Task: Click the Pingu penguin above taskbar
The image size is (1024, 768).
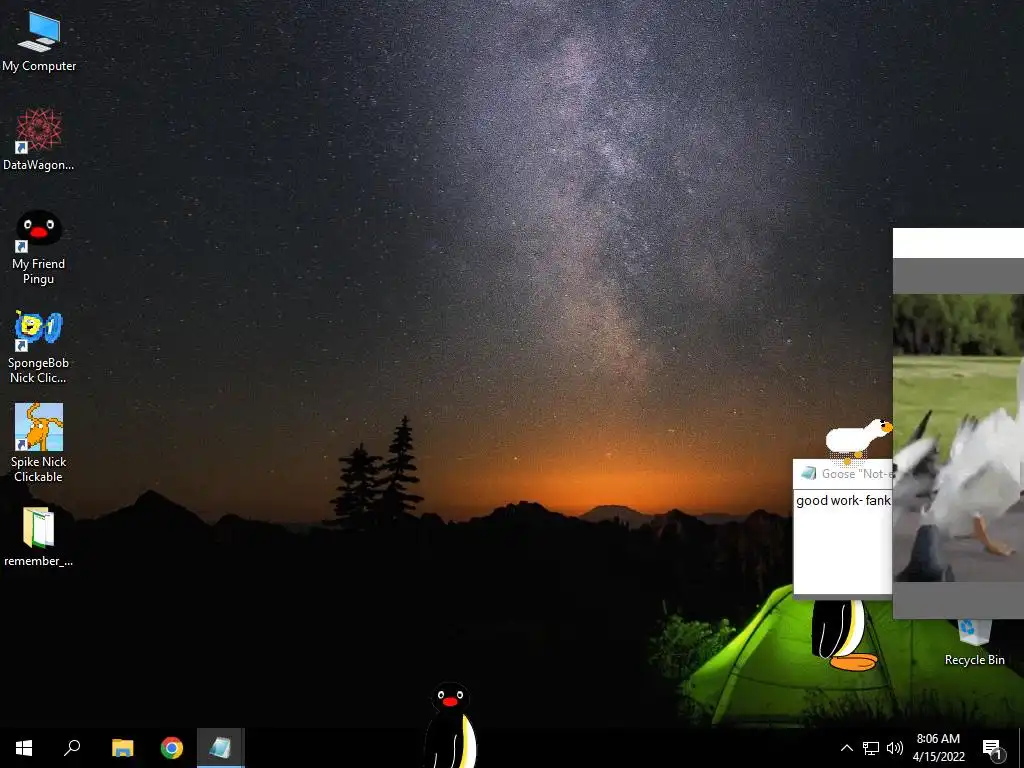Action: 451,724
